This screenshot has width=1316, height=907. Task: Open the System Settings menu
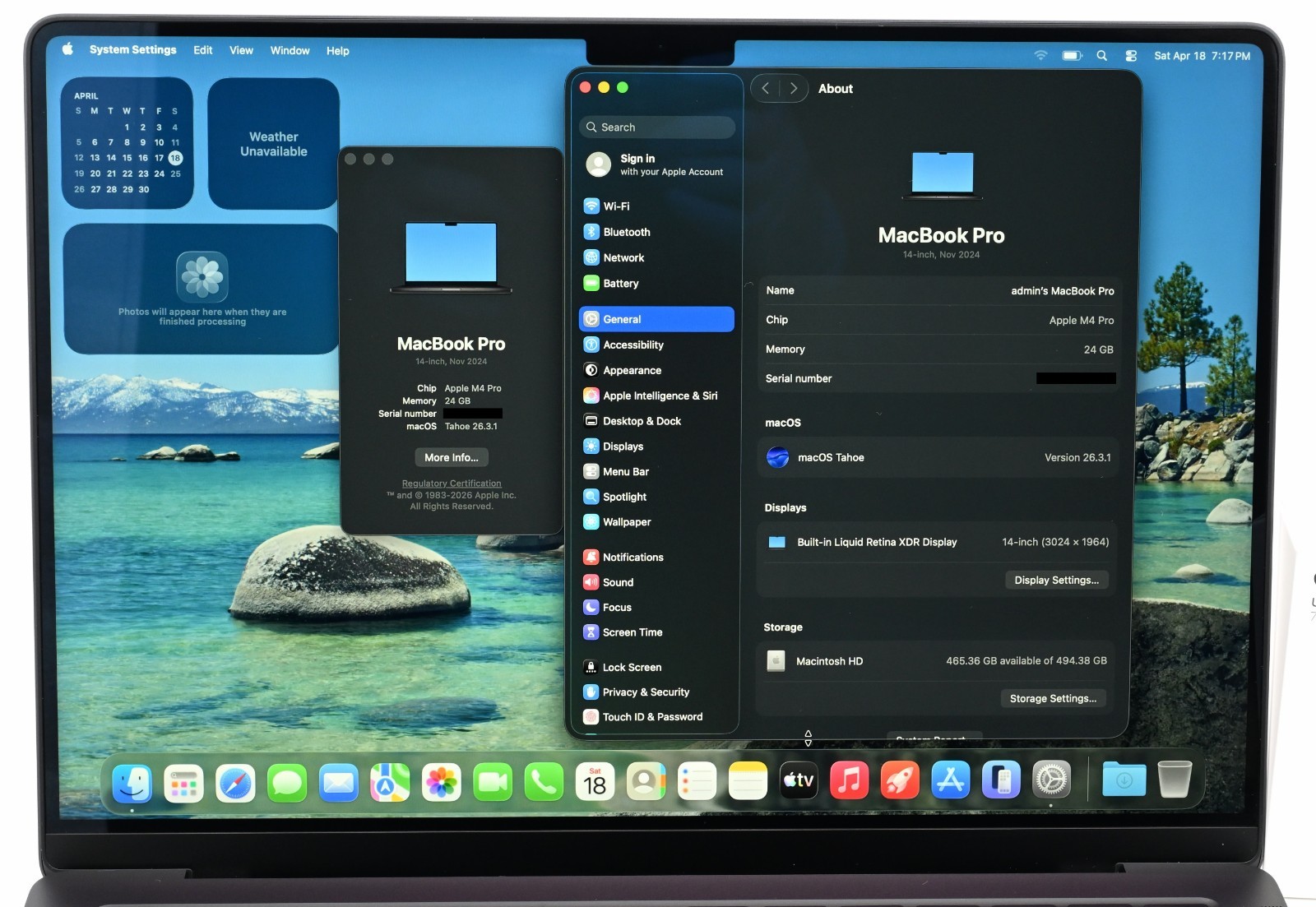coord(133,49)
